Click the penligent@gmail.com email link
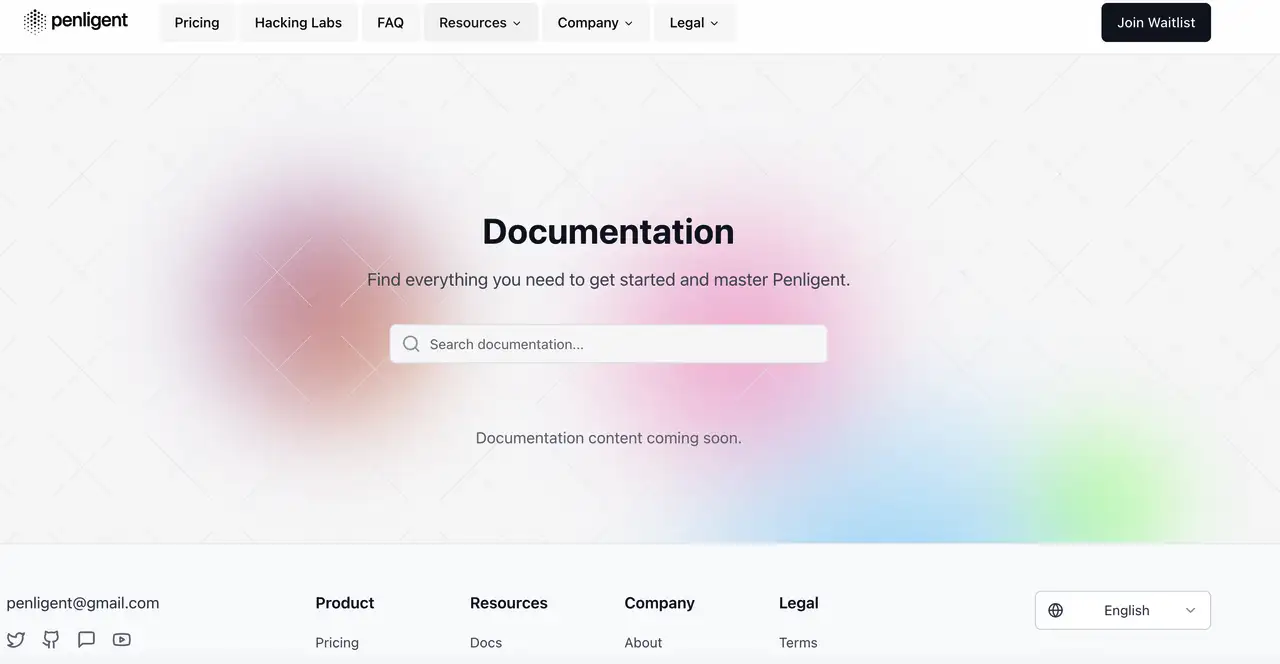Screen dimensions: 1280x664 pos(83,603)
